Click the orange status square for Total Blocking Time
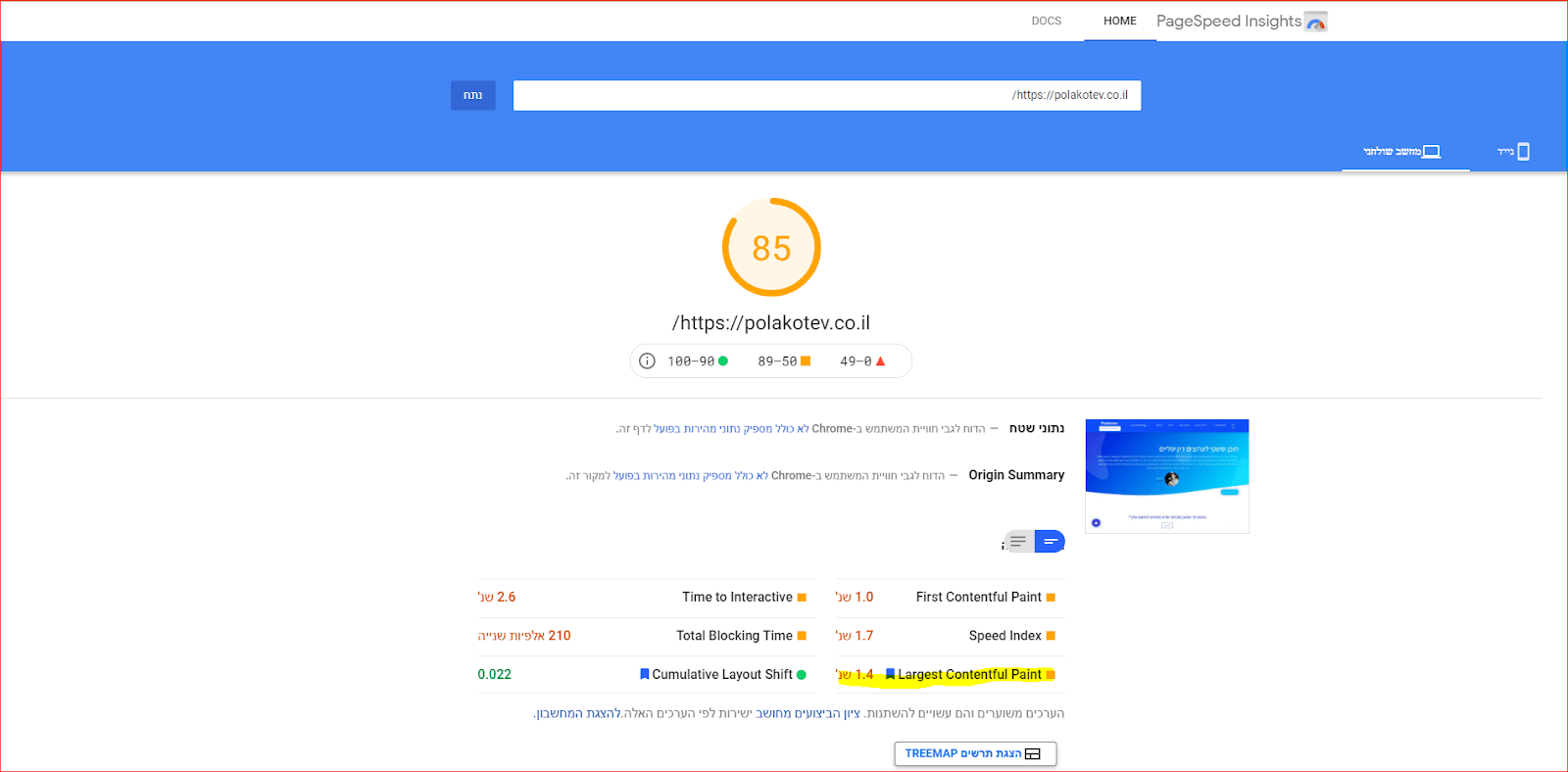This screenshot has height=772, width=1568. (802, 636)
